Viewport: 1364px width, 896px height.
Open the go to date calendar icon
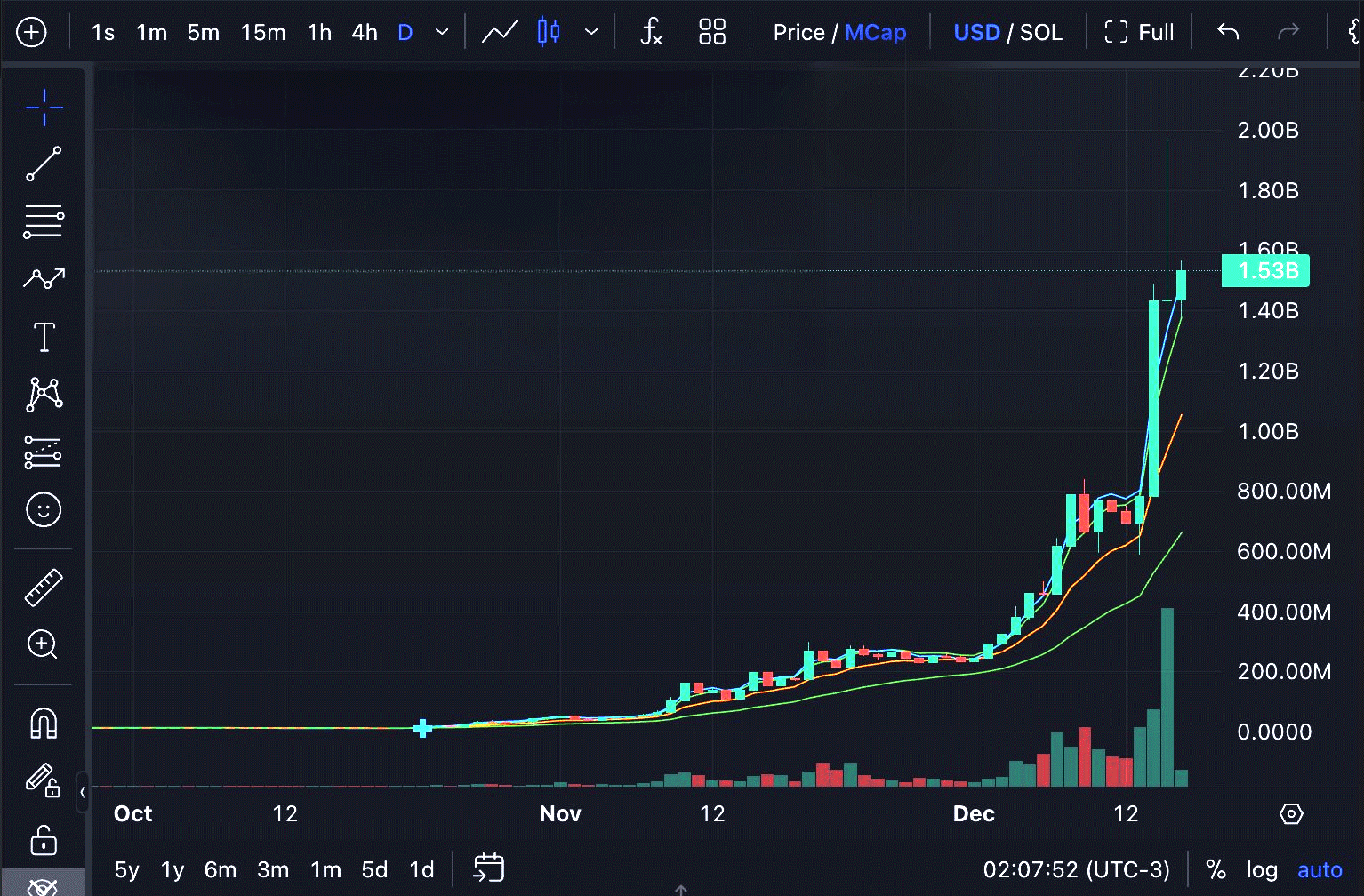489,868
